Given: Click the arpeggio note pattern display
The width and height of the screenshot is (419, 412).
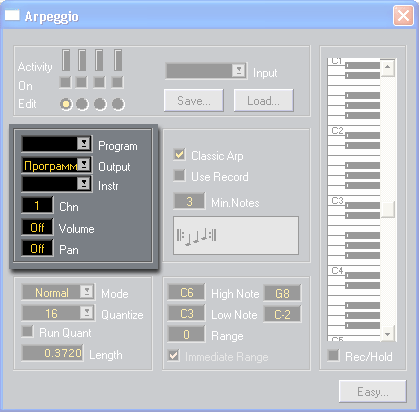Looking at the screenshot, I should [236, 236].
